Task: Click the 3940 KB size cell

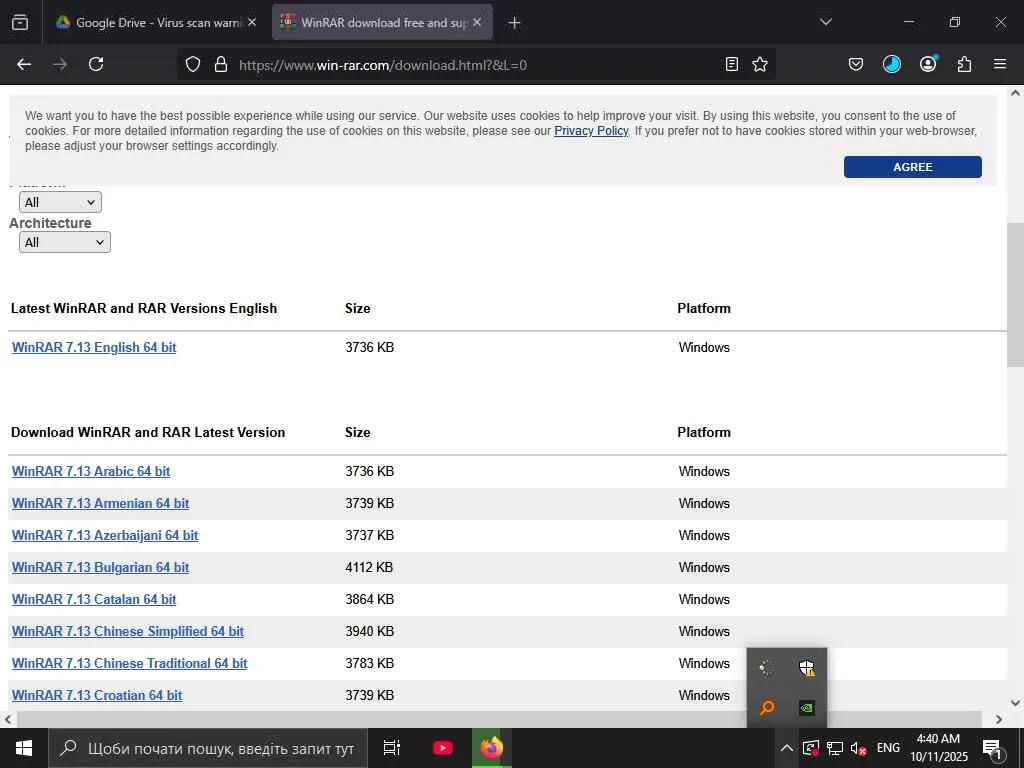Action: point(369,632)
